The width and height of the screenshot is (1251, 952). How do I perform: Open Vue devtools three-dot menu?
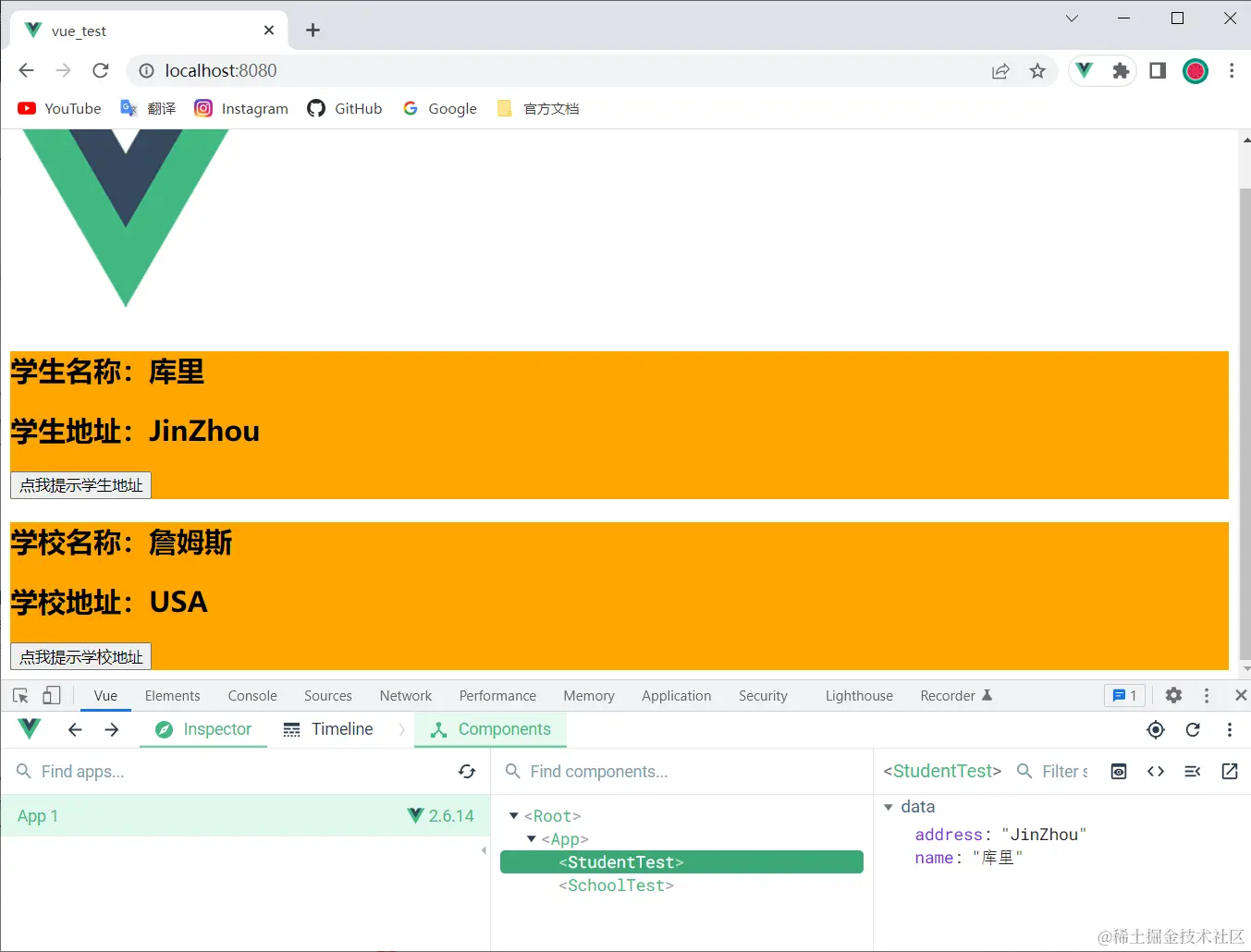point(1230,729)
